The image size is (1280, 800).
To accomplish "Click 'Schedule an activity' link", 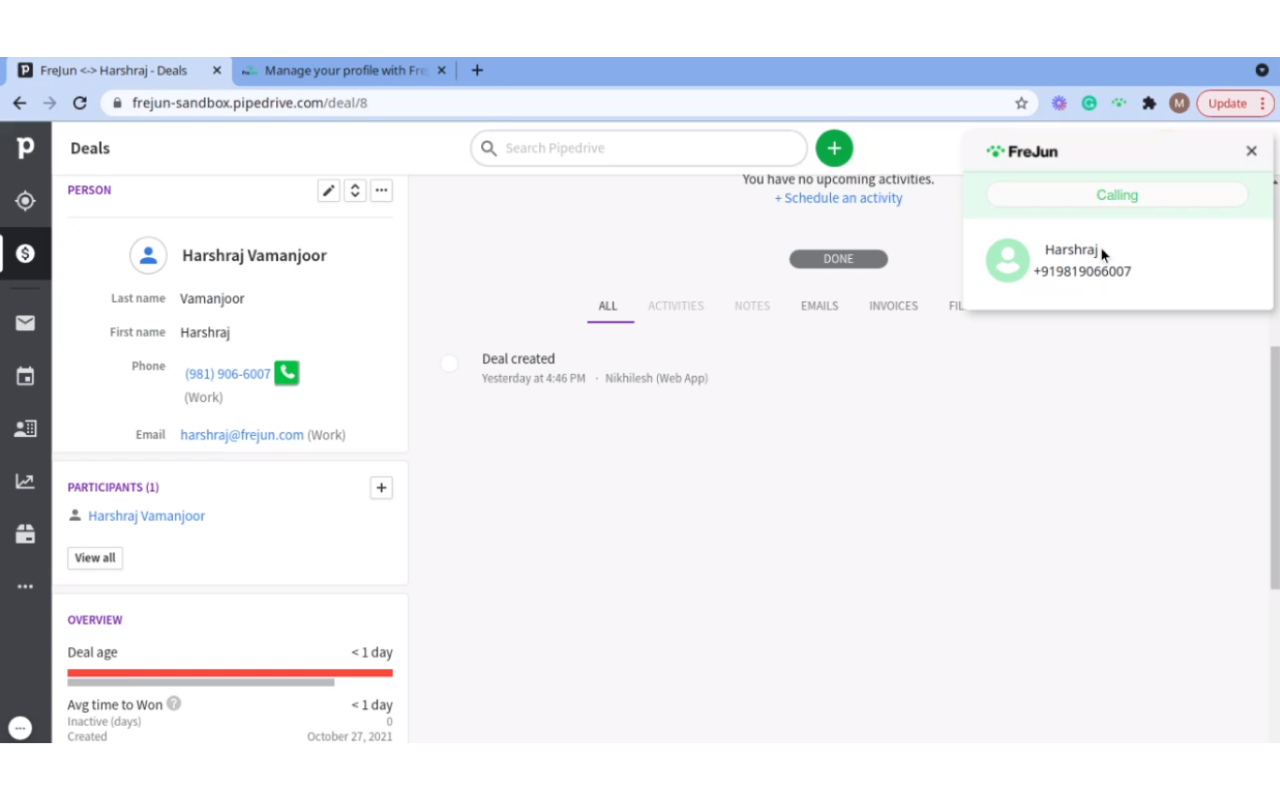I will tap(838, 198).
